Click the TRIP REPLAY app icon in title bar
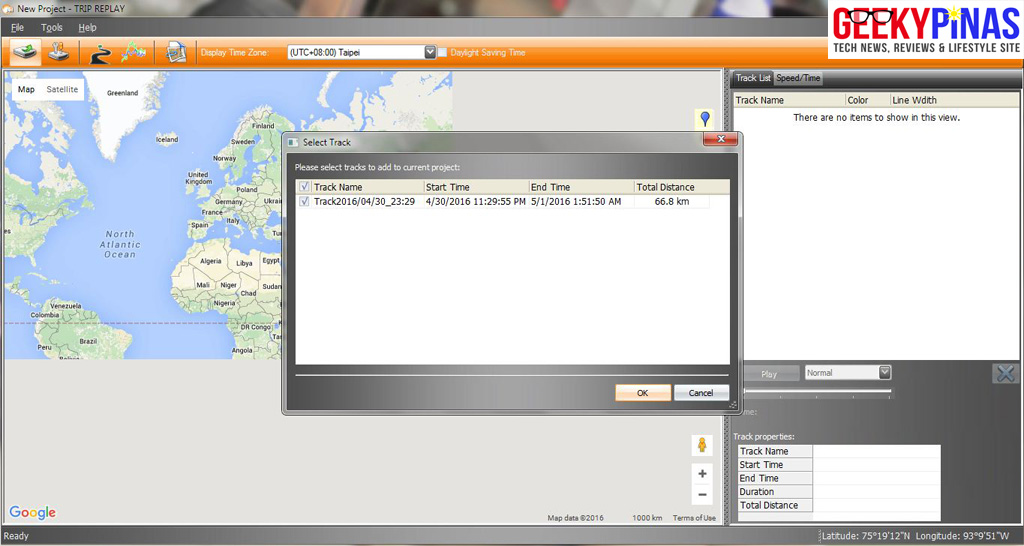 [8, 8]
